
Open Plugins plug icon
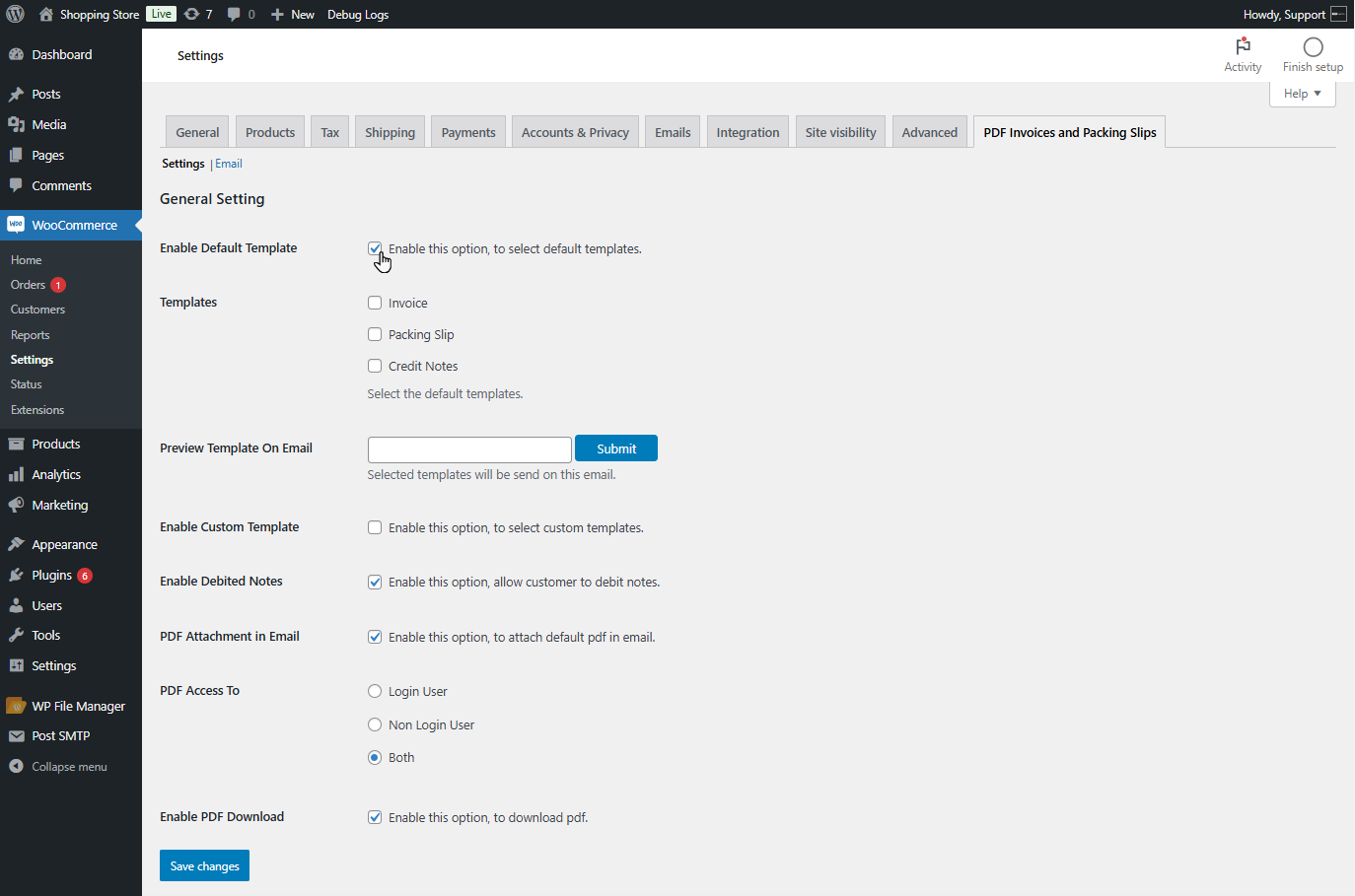(x=16, y=575)
